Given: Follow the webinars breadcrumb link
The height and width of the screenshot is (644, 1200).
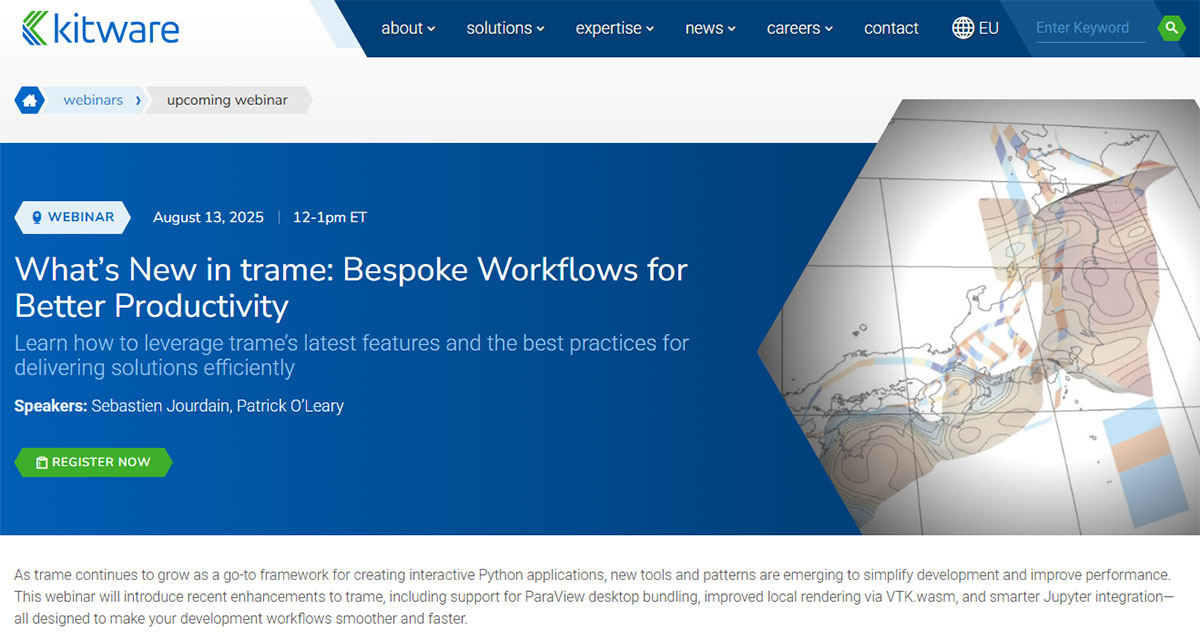Looking at the screenshot, I should coord(93,100).
